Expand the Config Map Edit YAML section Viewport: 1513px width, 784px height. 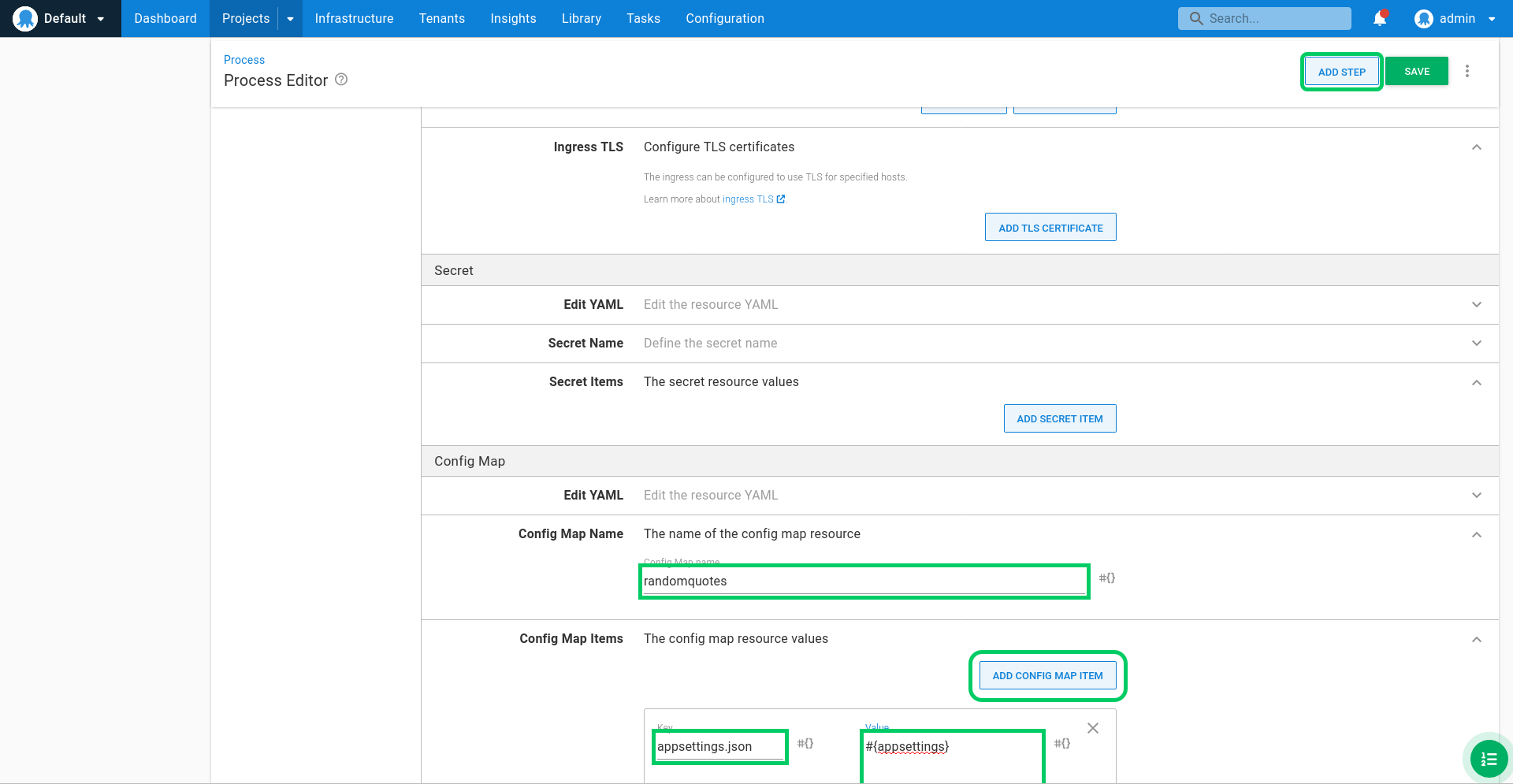pos(1477,496)
